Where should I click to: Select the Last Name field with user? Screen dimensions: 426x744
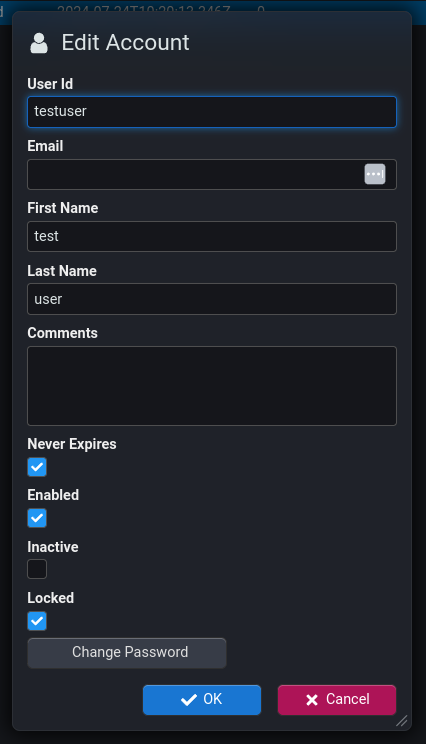[212, 299]
